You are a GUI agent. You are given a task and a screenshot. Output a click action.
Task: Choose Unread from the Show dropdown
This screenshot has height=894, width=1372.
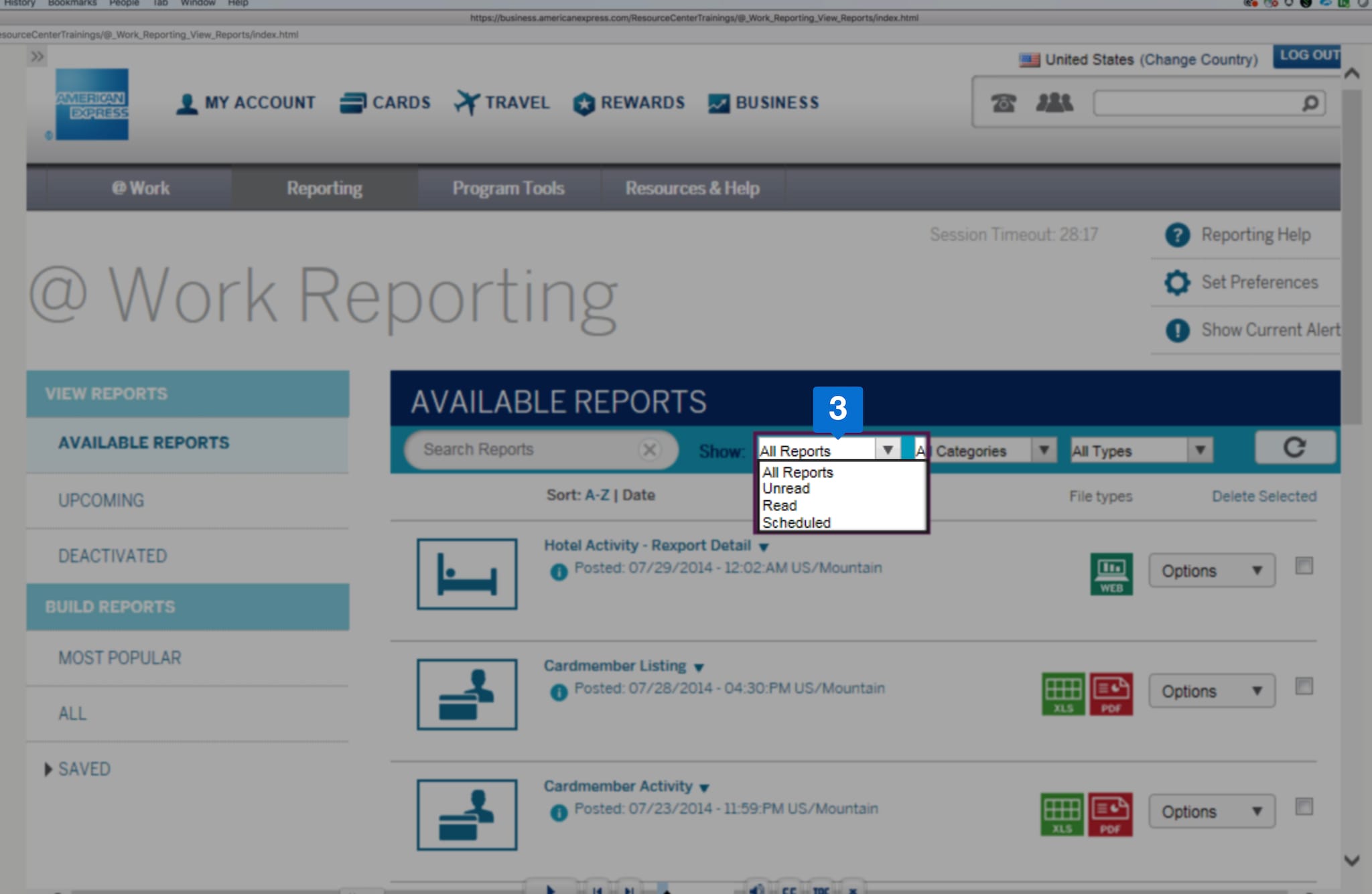786,489
